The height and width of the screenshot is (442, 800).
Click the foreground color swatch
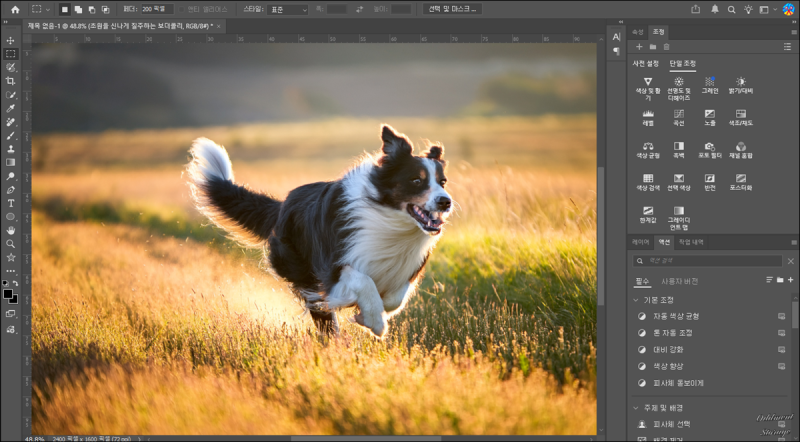coord(8,294)
